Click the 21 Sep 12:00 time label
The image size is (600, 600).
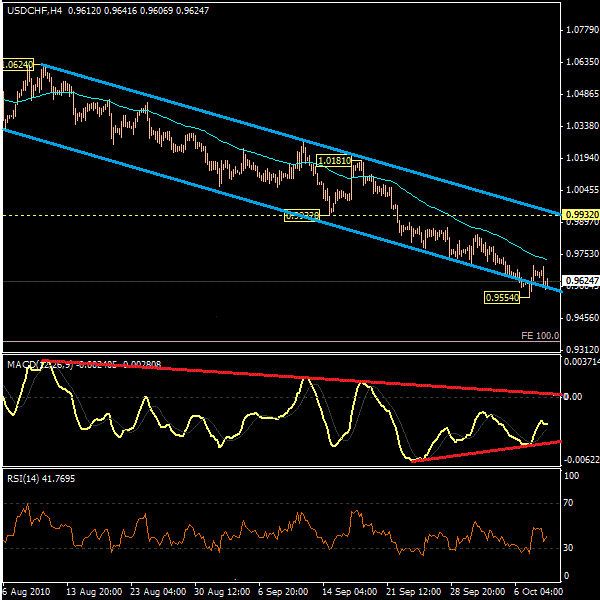pos(414,592)
